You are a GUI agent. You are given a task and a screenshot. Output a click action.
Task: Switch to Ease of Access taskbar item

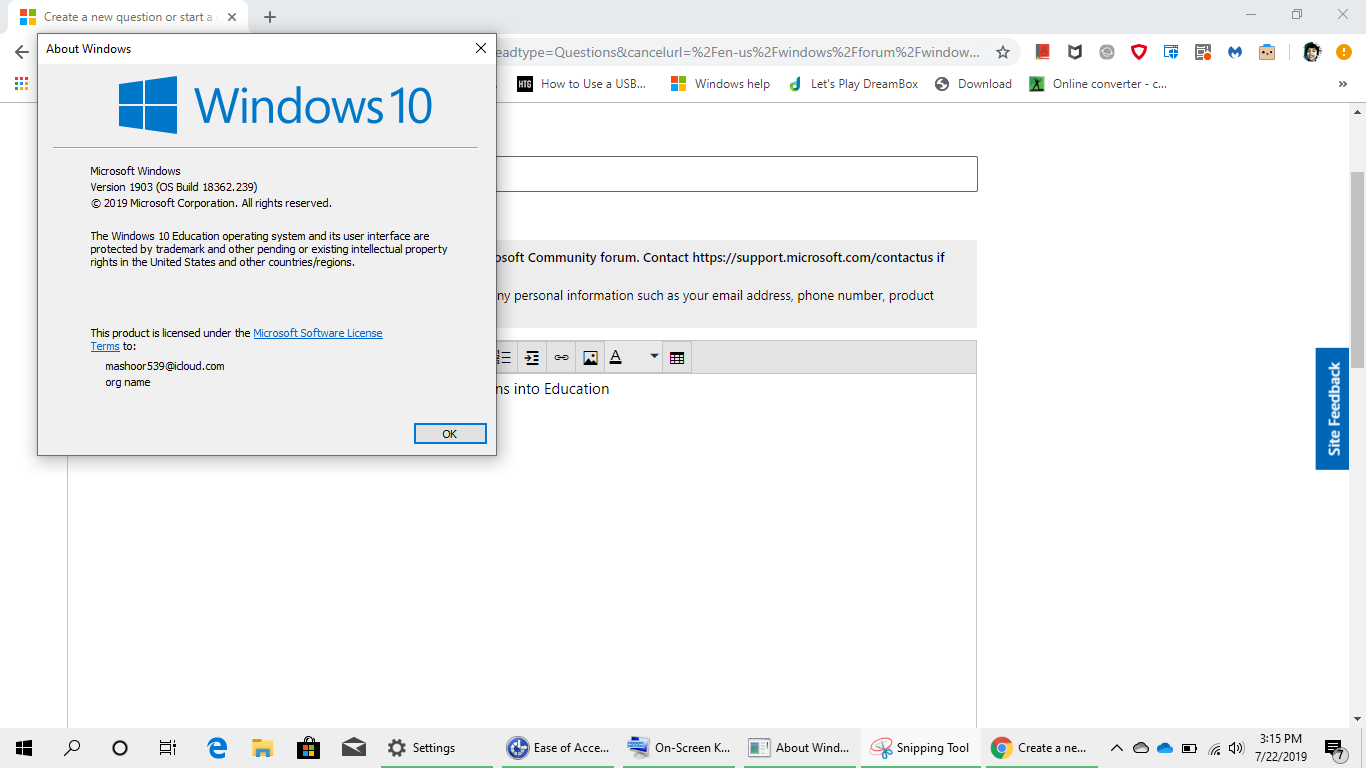[x=558, y=748]
